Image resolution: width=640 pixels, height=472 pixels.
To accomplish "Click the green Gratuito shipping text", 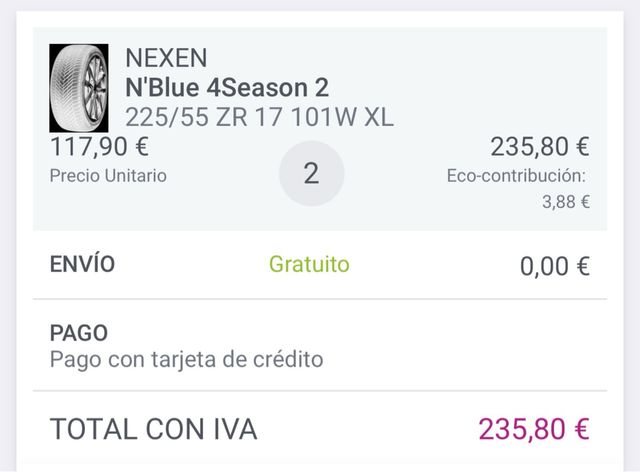I will (309, 265).
